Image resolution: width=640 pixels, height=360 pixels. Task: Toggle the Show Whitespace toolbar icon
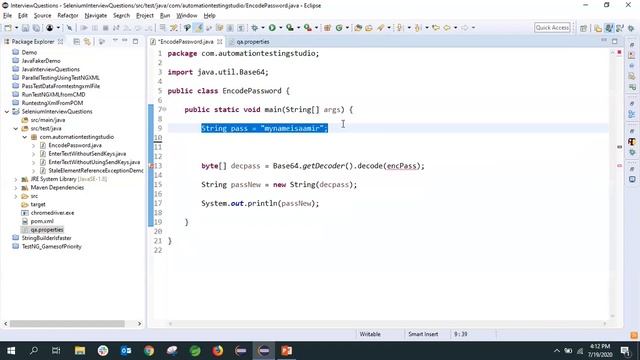(x=241, y=28)
